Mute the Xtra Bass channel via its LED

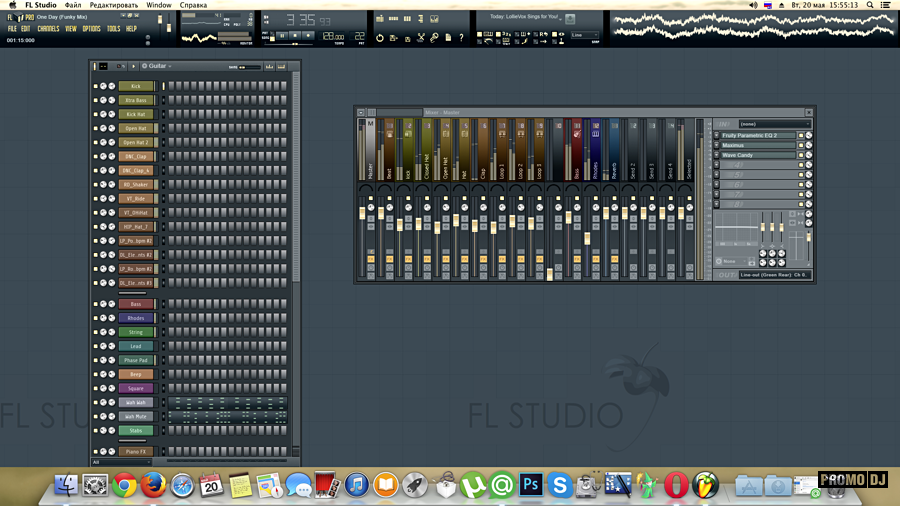(95, 100)
